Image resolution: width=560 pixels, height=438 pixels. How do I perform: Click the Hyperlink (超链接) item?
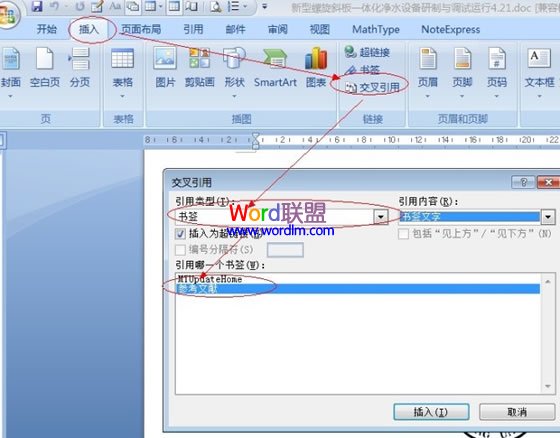(x=367, y=53)
